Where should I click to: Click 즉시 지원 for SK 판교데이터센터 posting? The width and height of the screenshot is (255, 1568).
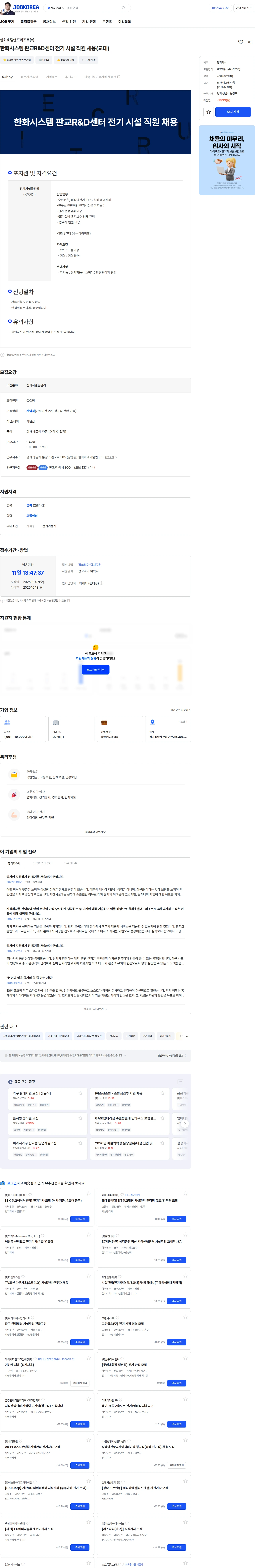[80, 1219]
